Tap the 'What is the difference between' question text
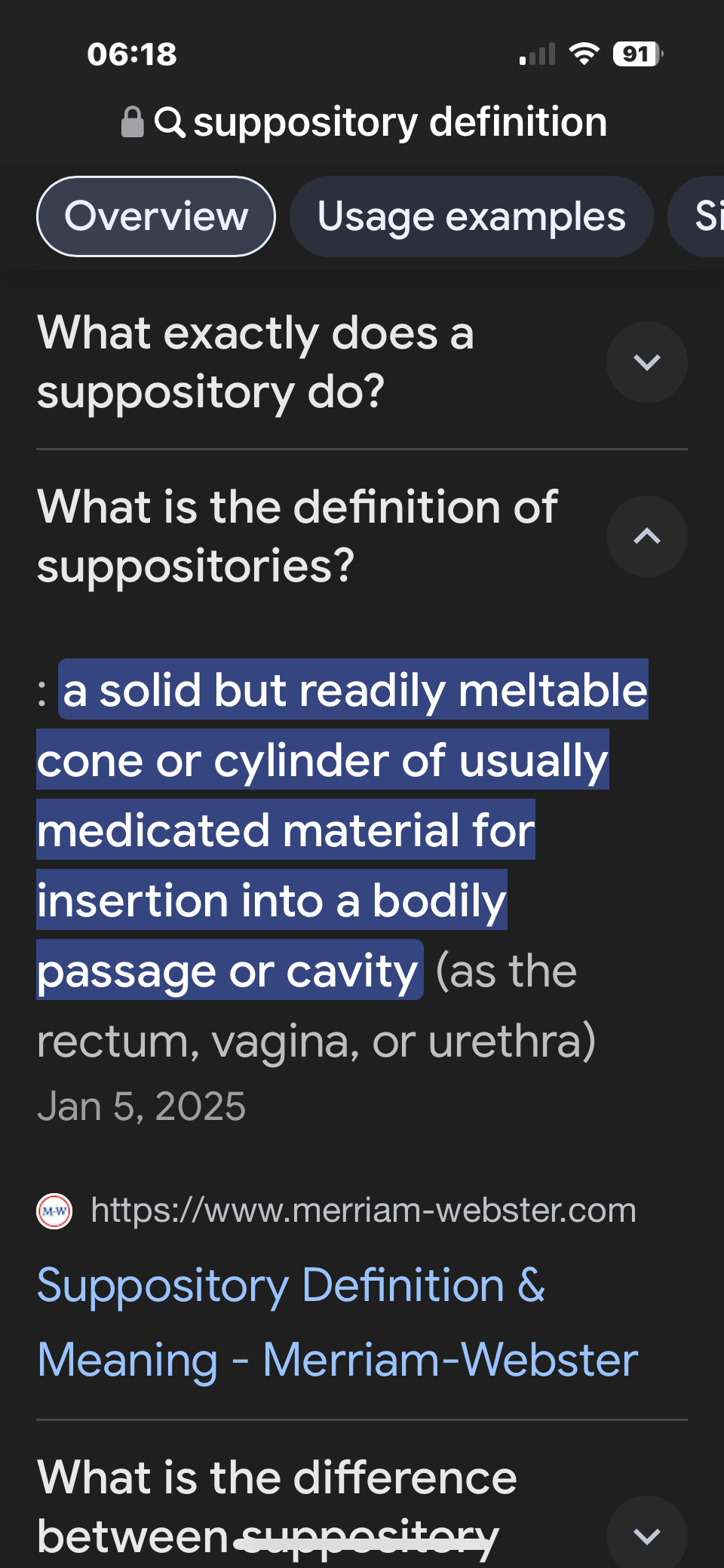The height and width of the screenshot is (1568, 724). [x=278, y=1507]
